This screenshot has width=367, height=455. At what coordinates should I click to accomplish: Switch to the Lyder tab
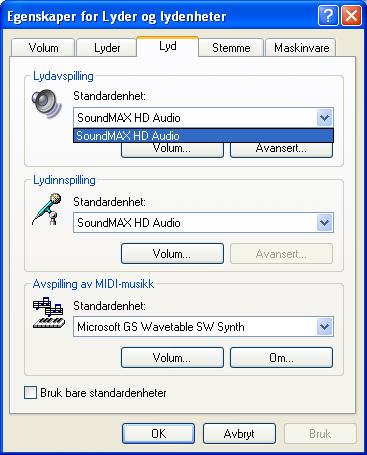(x=107, y=48)
